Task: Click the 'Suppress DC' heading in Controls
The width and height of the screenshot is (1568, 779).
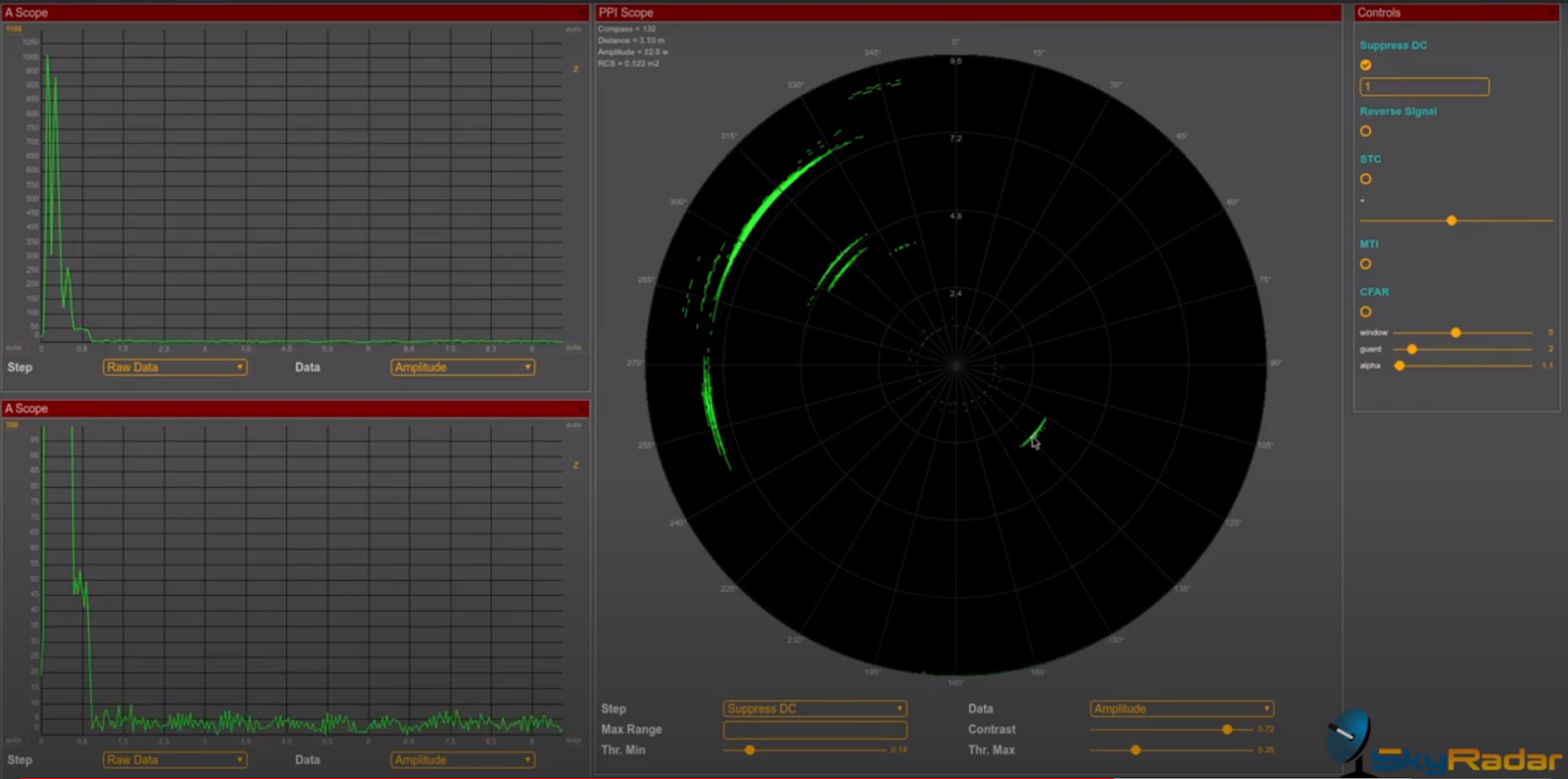Action: [1394, 46]
